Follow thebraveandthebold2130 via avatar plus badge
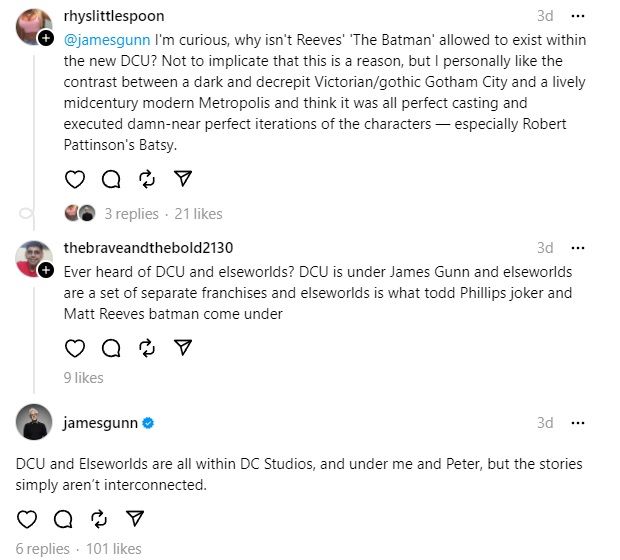The width and height of the screenshot is (620, 560). (46, 270)
